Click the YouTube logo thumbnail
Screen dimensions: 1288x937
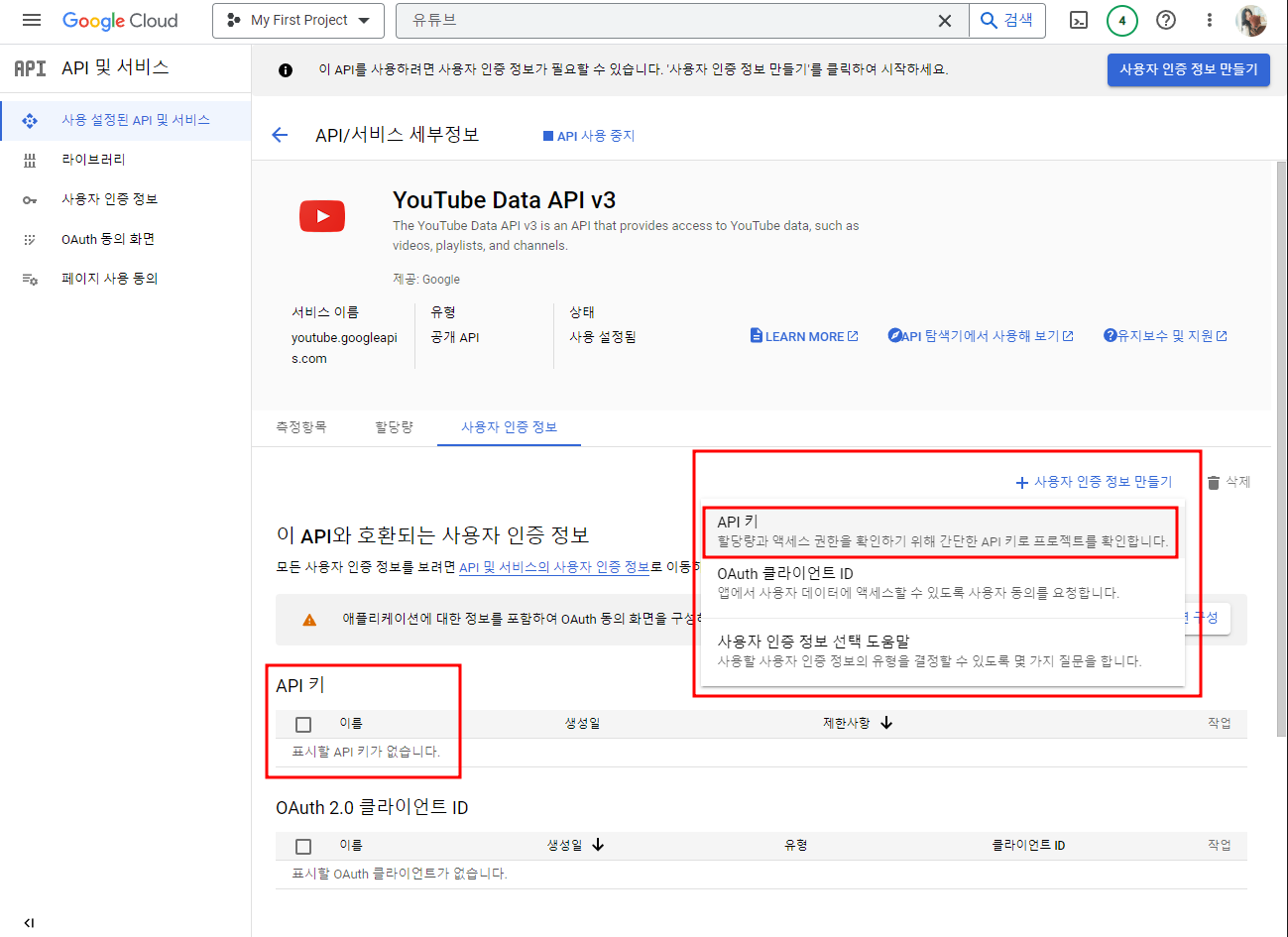(x=322, y=216)
